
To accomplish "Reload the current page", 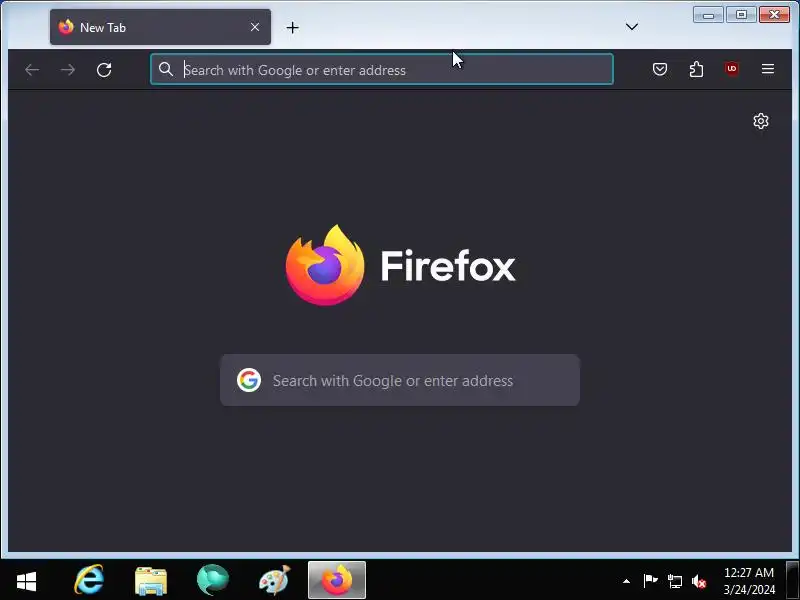I will coord(104,69).
